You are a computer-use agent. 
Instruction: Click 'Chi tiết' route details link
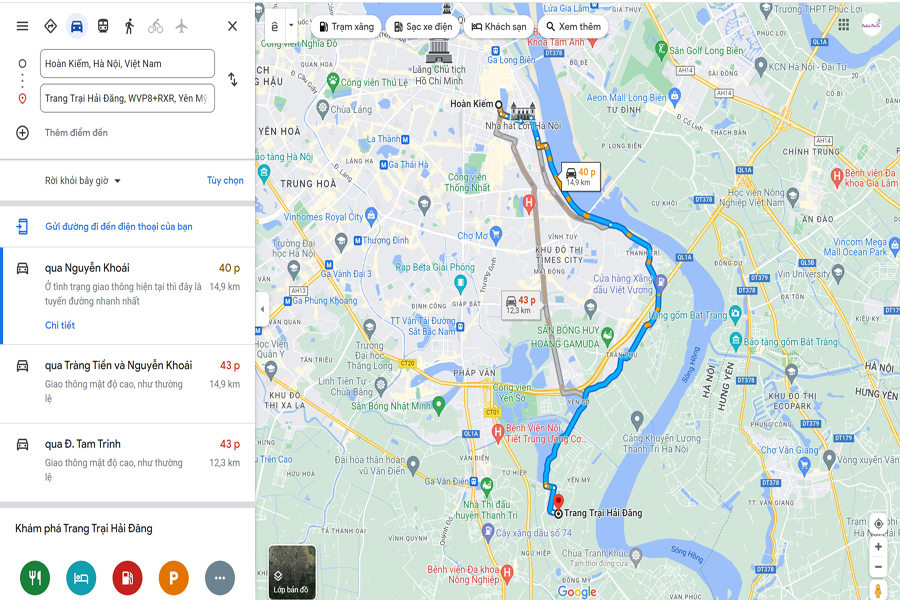click(x=60, y=325)
